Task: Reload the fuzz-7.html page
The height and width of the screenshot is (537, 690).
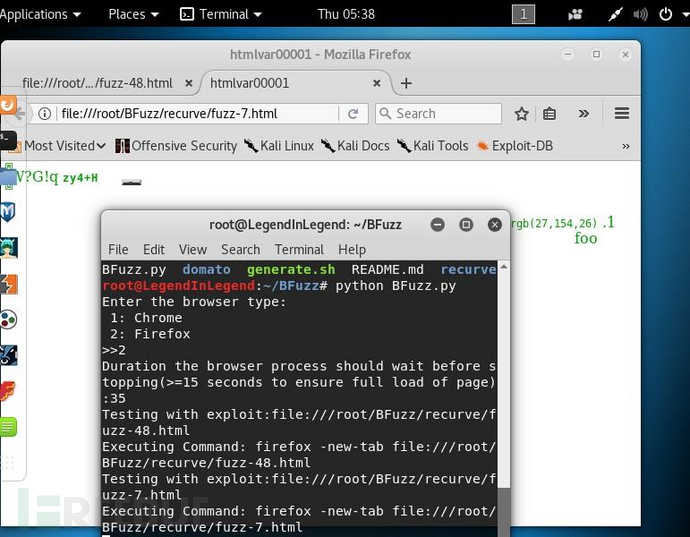Action: point(352,114)
